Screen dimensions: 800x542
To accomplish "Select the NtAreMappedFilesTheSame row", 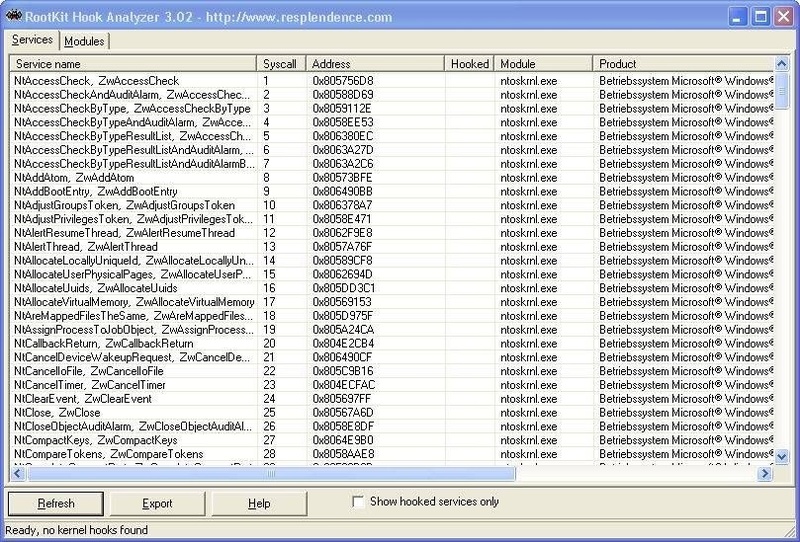I will [392, 315].
